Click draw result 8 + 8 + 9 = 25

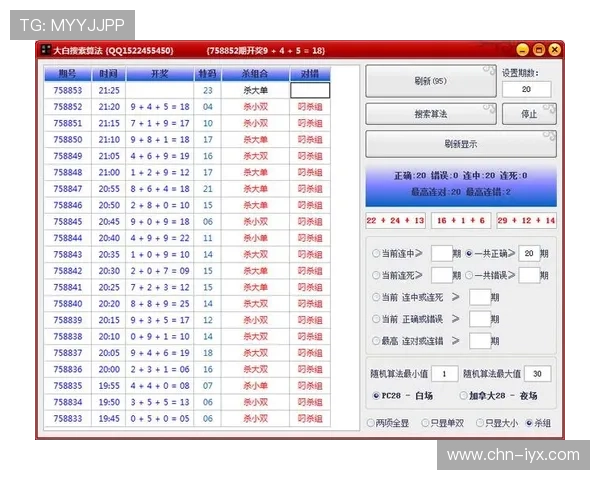coord(160,304)
